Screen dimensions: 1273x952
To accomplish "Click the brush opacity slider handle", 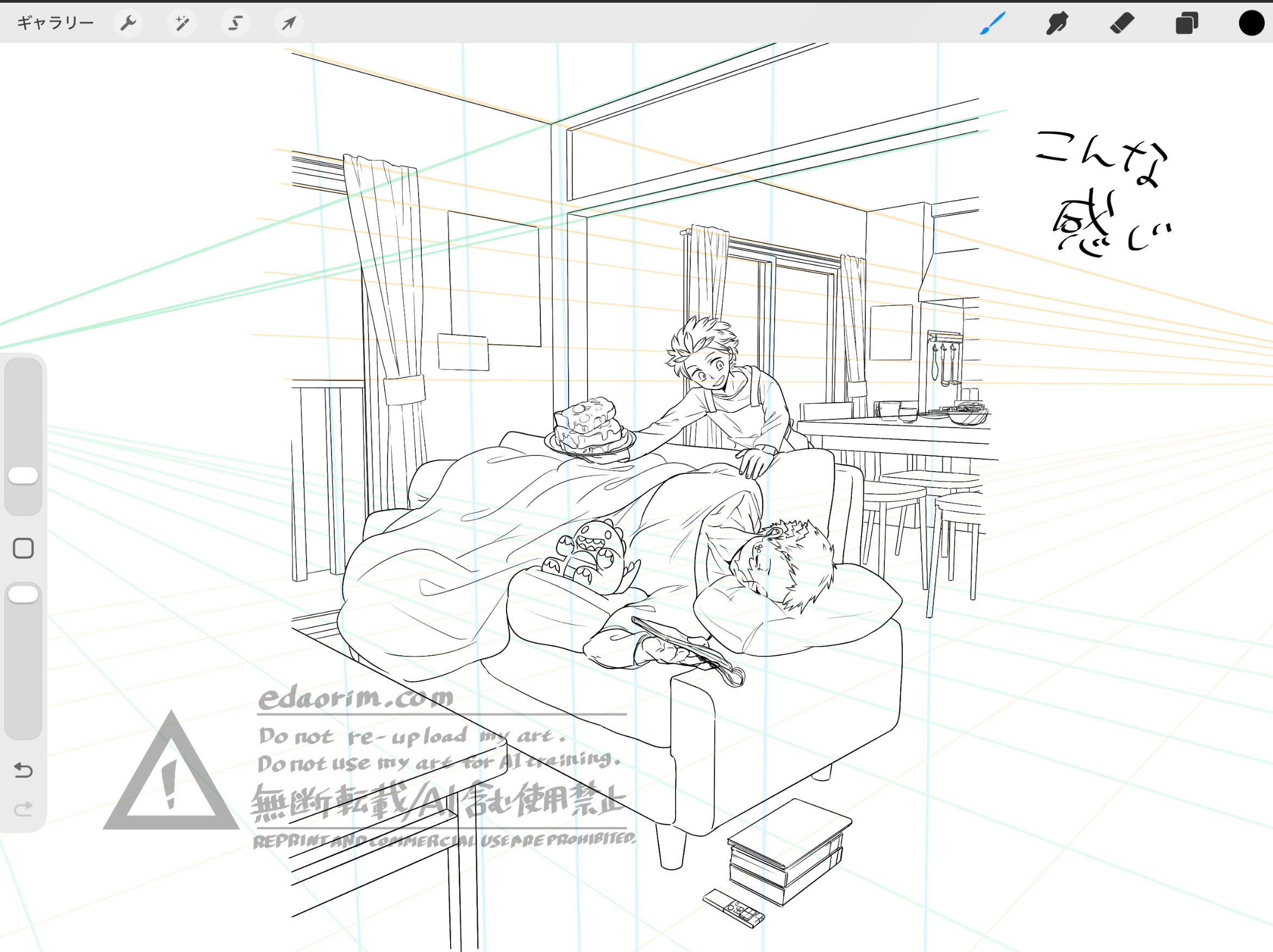I will tap(23, 594).
